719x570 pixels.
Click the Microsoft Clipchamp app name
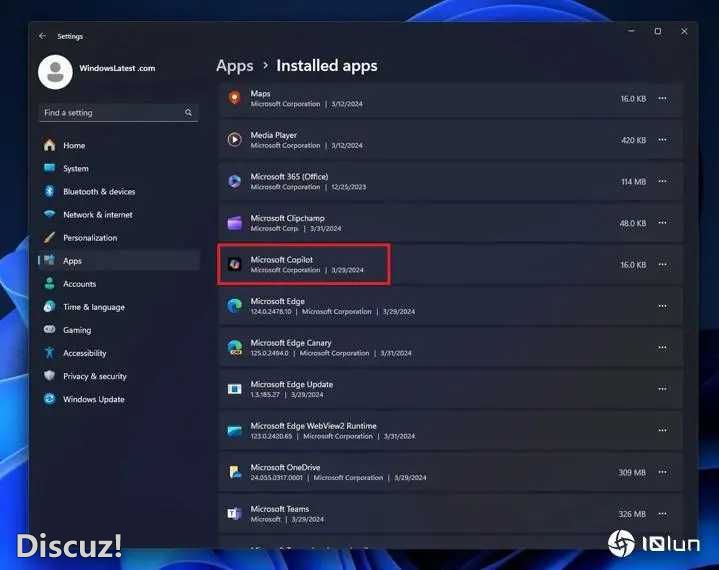coord(288,218)
